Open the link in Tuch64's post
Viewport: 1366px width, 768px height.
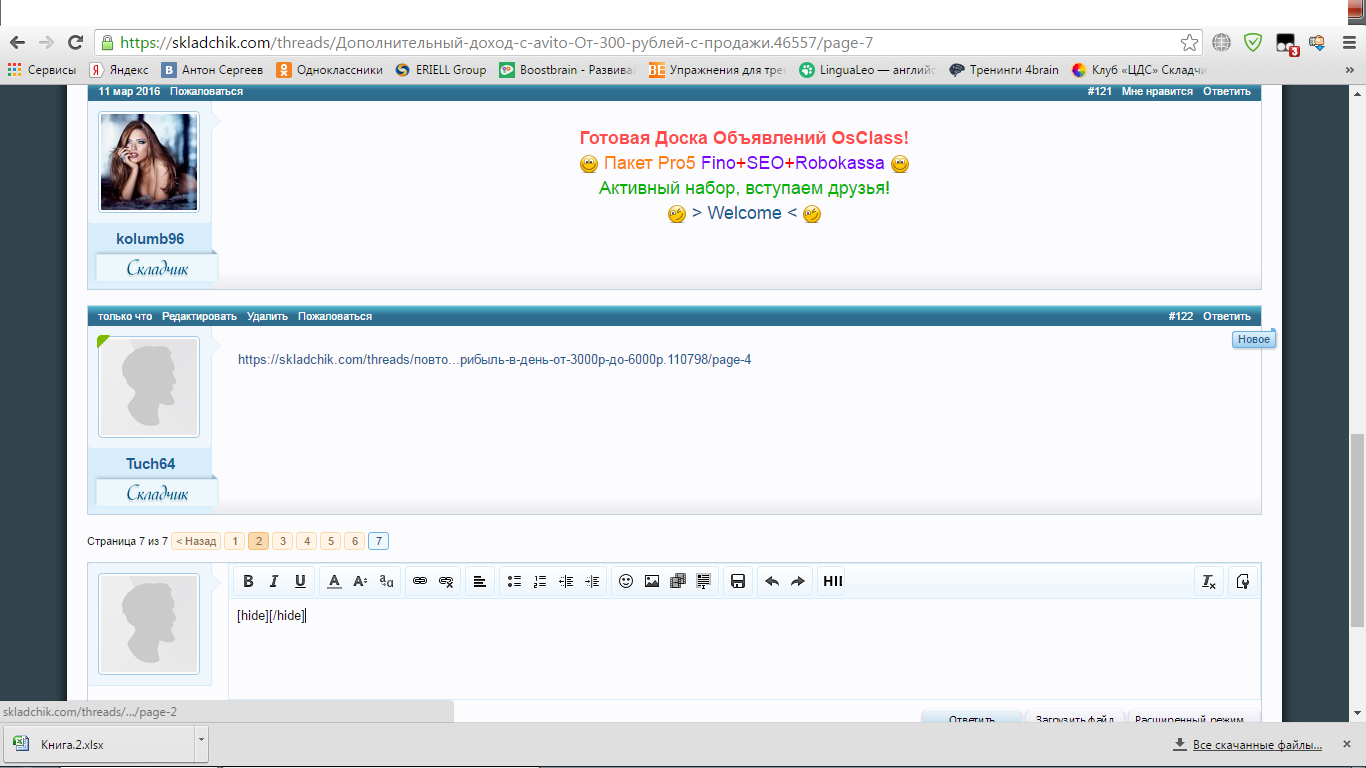[494, 360]
